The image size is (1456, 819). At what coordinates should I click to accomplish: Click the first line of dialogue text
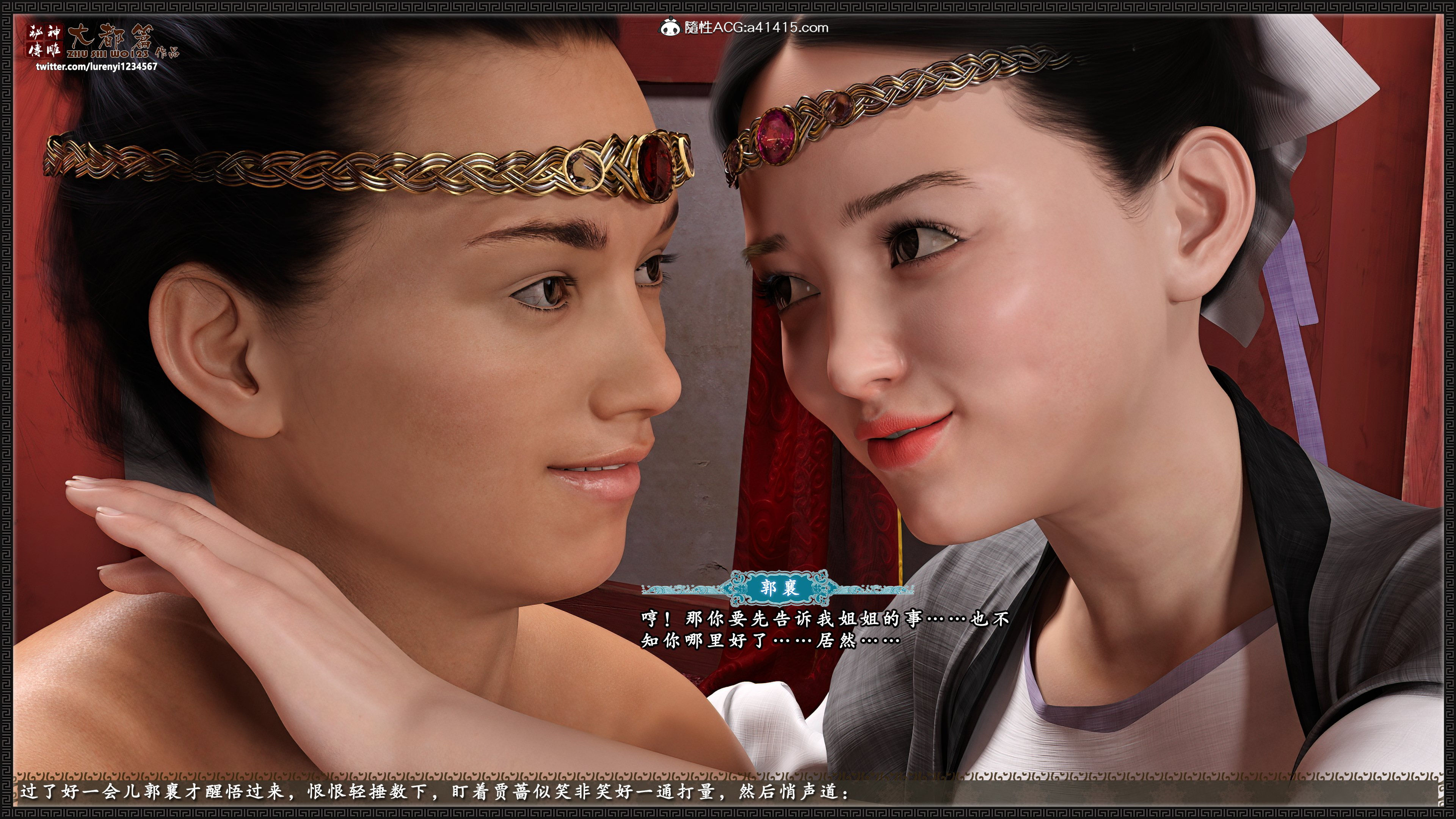(x=825, y=619)
